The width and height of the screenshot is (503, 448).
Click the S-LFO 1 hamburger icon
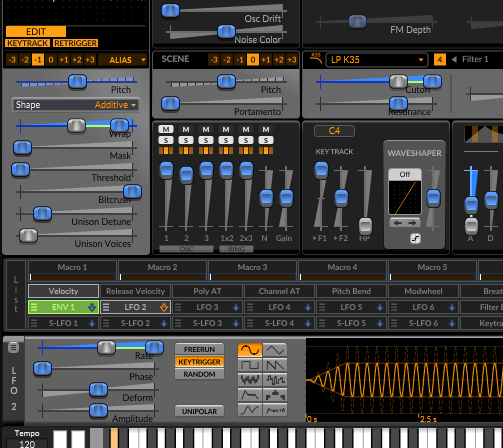click(34, 323)
